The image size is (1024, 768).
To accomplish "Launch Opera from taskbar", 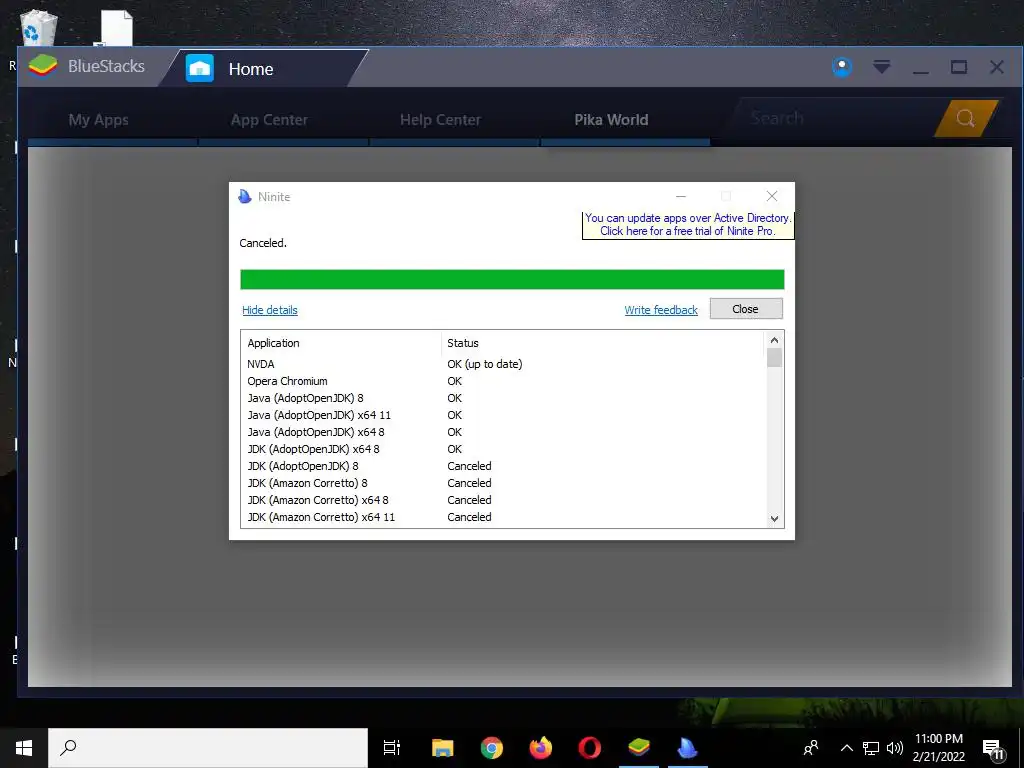I will 590,748.
